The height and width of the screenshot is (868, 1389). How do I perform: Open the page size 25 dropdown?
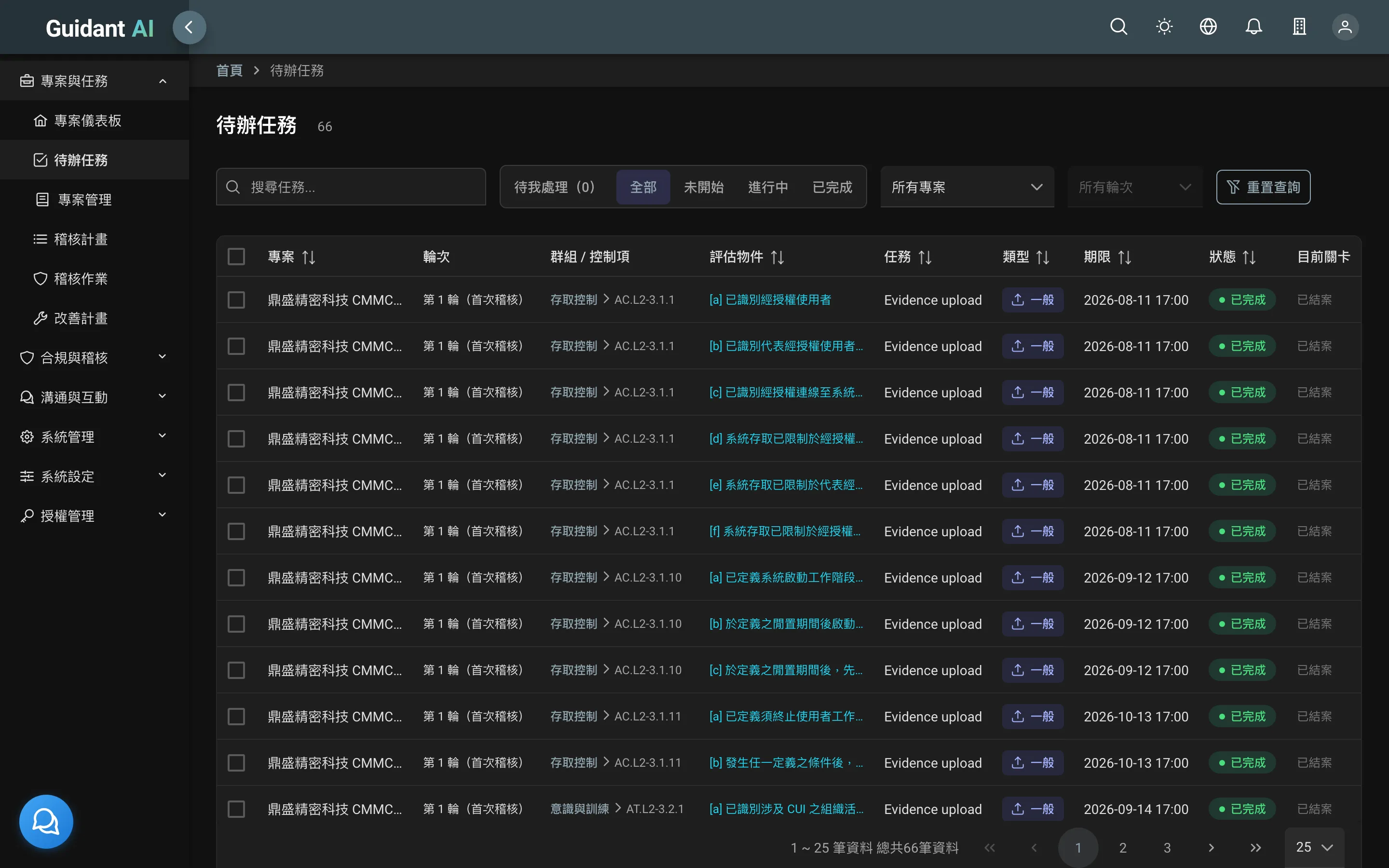(1314, 847)
